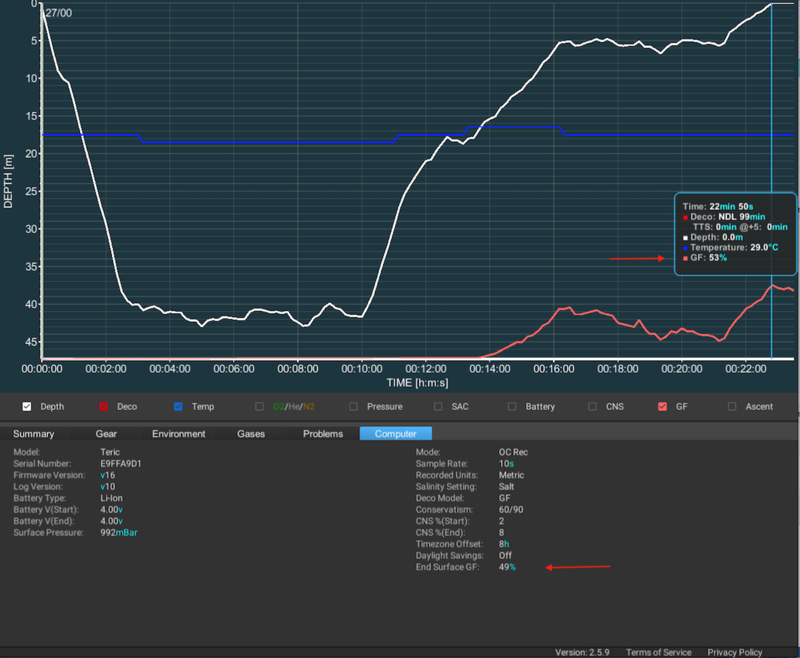The width and height of the screenshot is (800, 658).
Task: Uncheck the GF graph checkbox
Action: 663,407
